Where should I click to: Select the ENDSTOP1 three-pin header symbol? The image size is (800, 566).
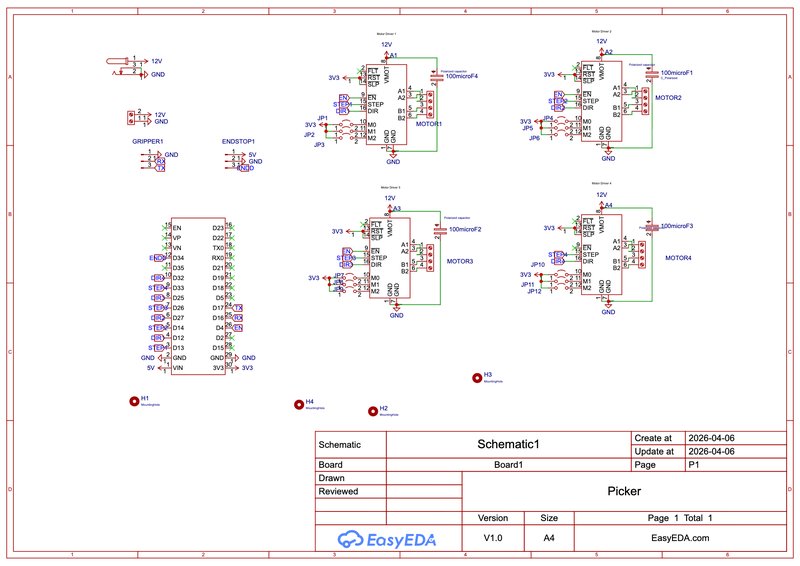tap(235, 161)
